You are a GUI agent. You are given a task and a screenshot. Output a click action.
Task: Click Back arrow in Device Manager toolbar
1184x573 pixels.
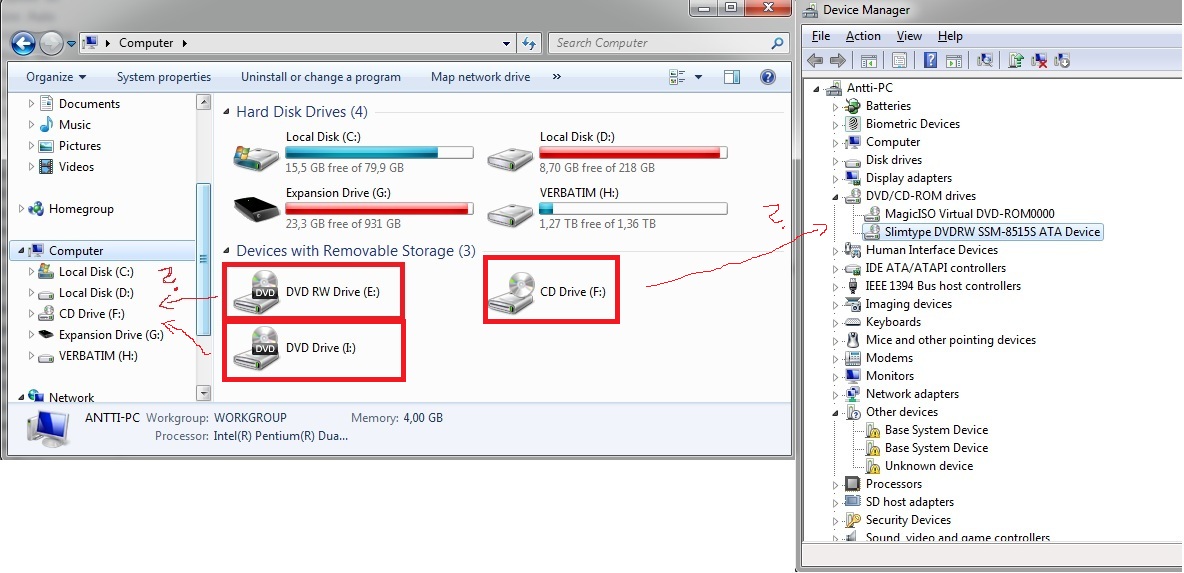pyautogui.click(x=815, y=60)
